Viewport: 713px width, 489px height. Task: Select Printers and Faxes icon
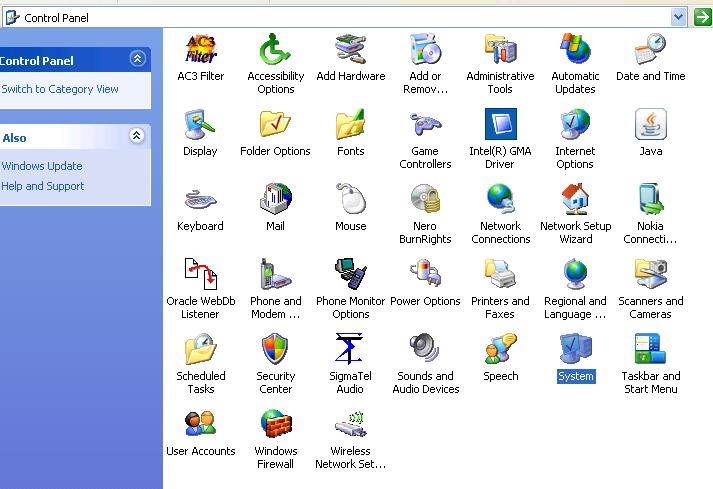(500, 274)
